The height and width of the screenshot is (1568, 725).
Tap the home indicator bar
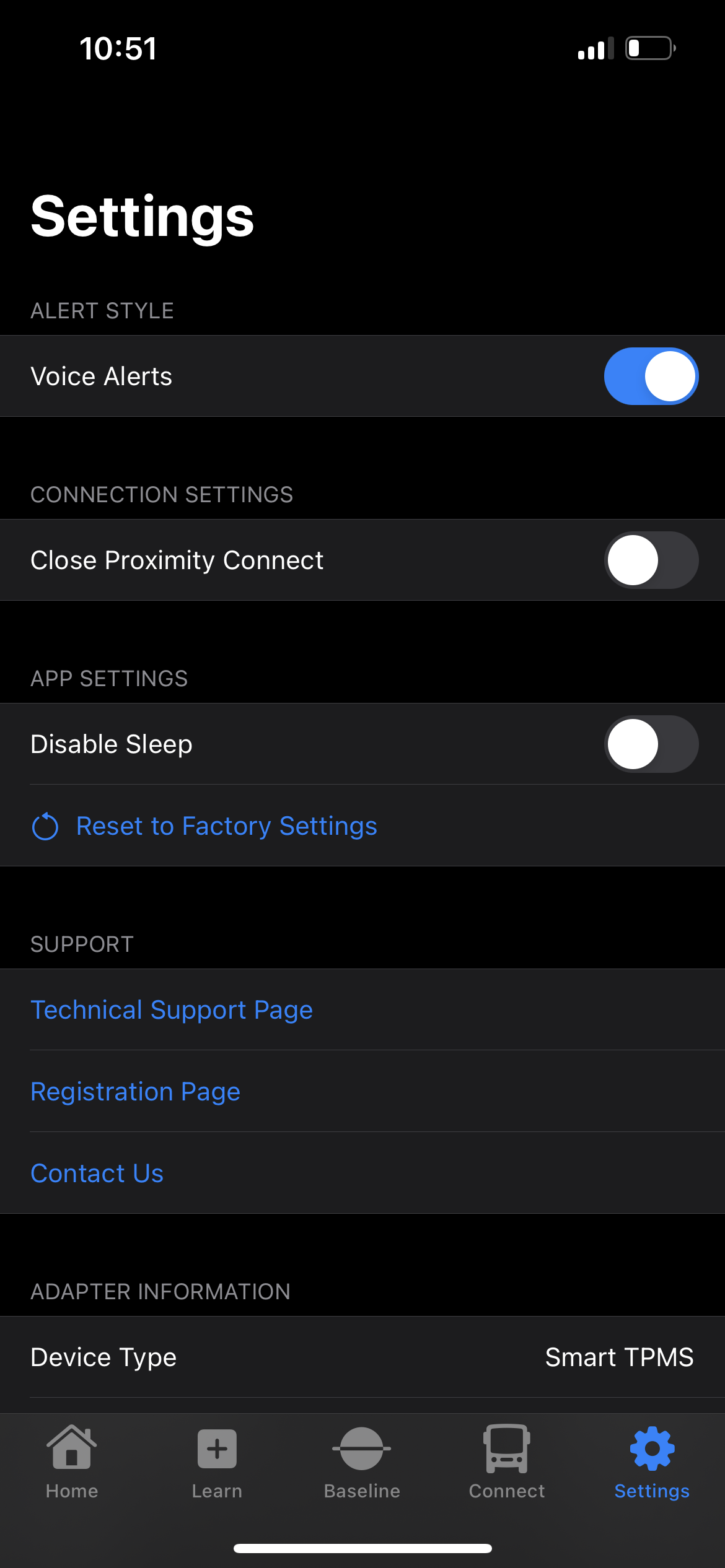pyautogui.click(x=362, y=1549)
